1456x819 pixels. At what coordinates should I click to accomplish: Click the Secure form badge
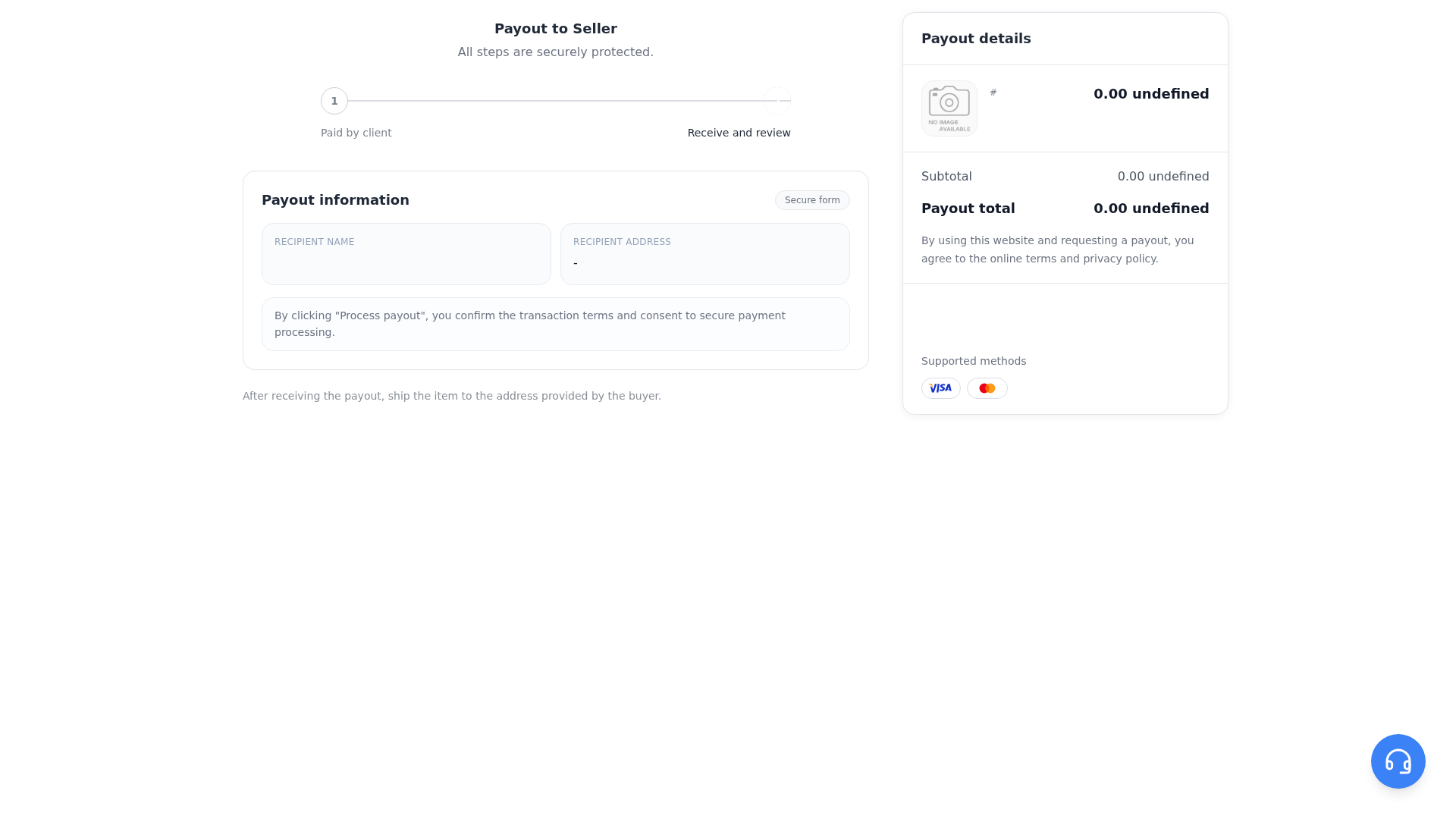click(812, 200)
